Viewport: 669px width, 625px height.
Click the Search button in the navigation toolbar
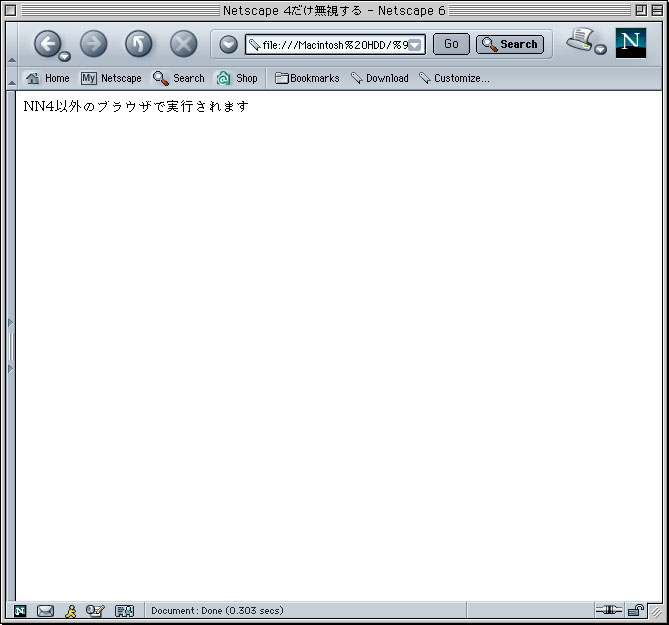coord(510,44)
